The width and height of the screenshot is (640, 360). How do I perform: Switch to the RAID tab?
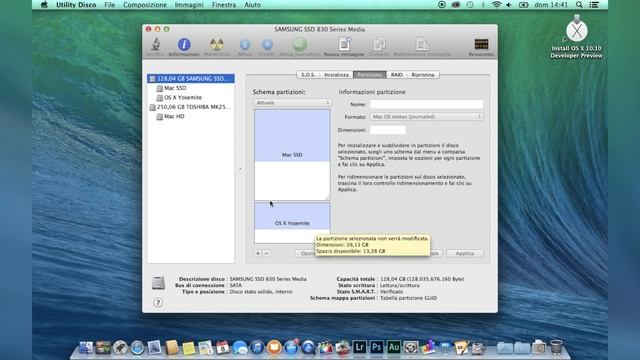[397, 75]
